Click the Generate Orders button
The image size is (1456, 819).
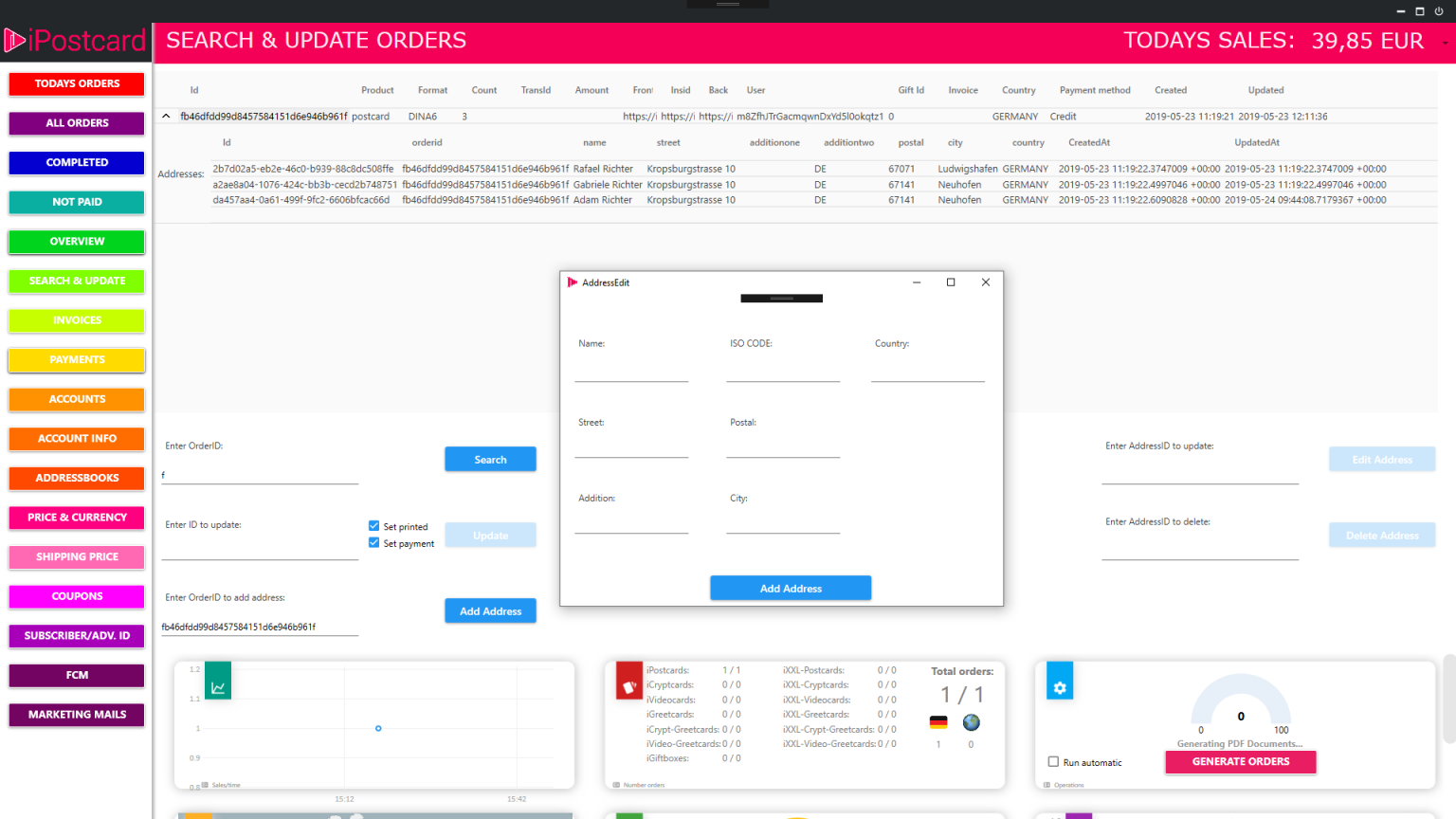1240,762
